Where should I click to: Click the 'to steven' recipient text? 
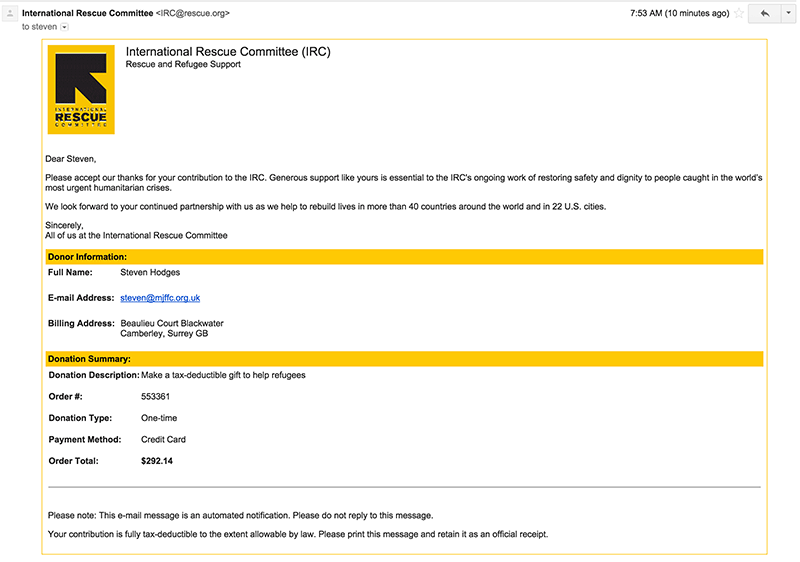39,27
